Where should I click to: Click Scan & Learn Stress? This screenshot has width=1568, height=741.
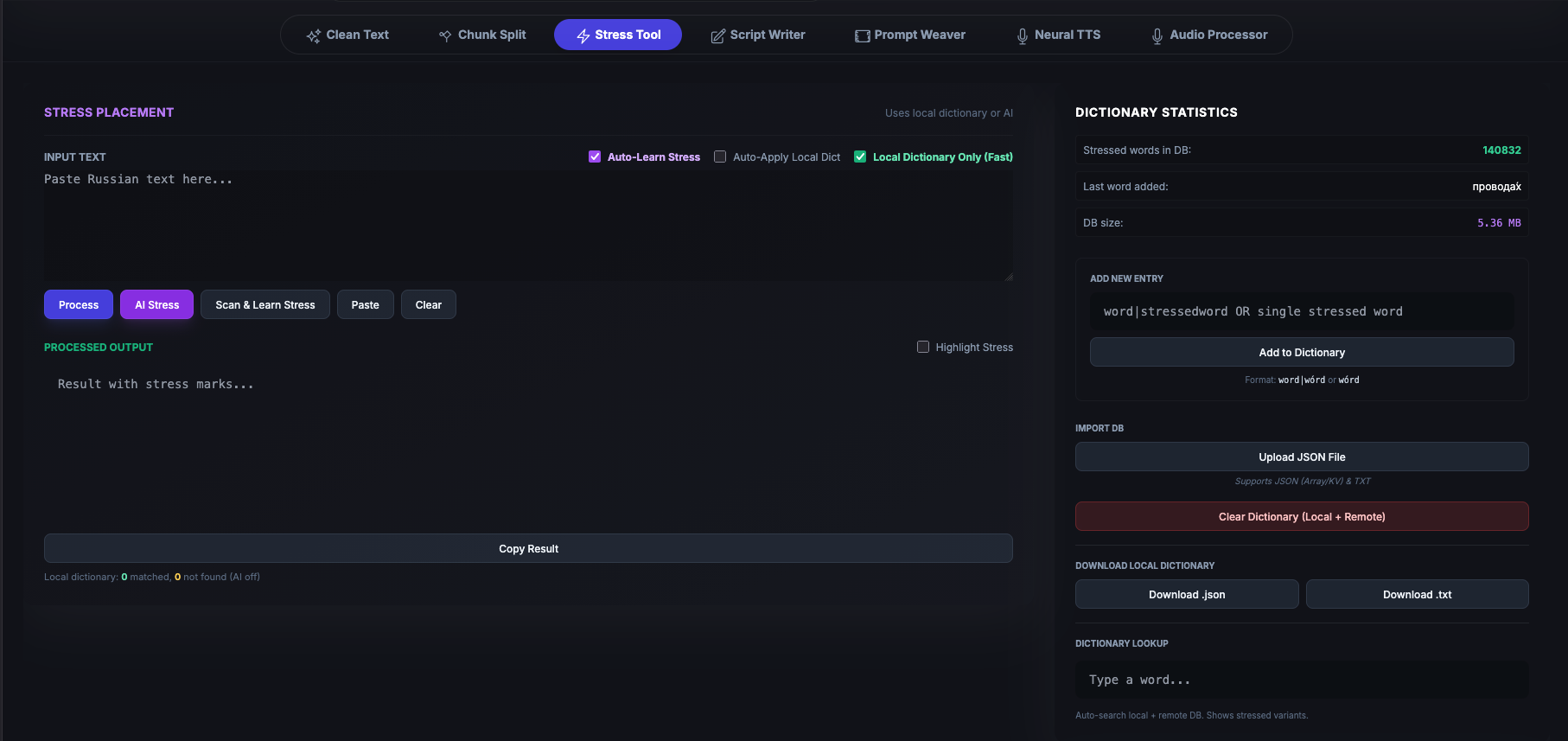coord(265,304)
